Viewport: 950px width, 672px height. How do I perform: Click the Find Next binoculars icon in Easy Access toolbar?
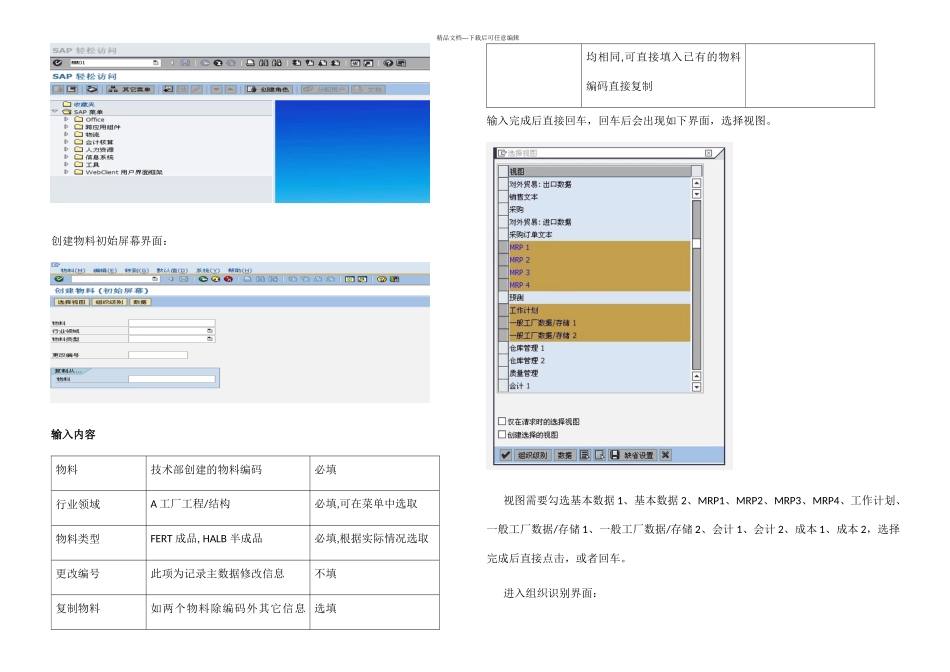pos(277,63)
